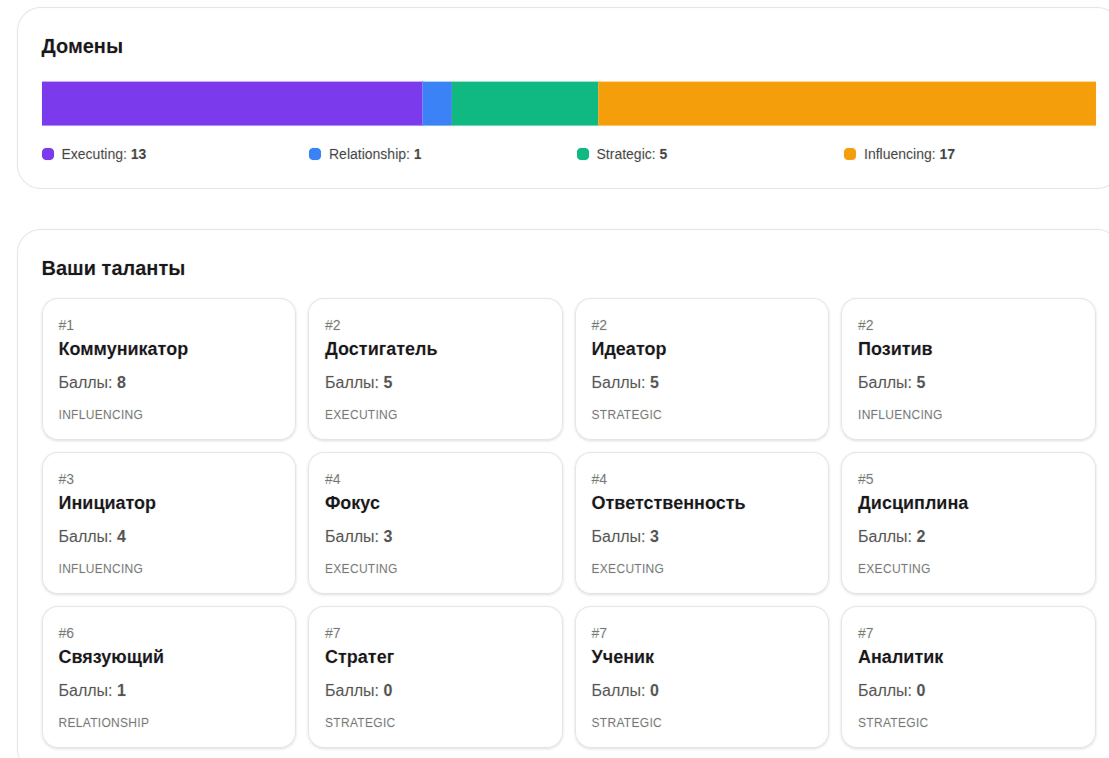1109x758 pixels.
Task: Click the Связующий talent card
Action: tap(168, 676)
